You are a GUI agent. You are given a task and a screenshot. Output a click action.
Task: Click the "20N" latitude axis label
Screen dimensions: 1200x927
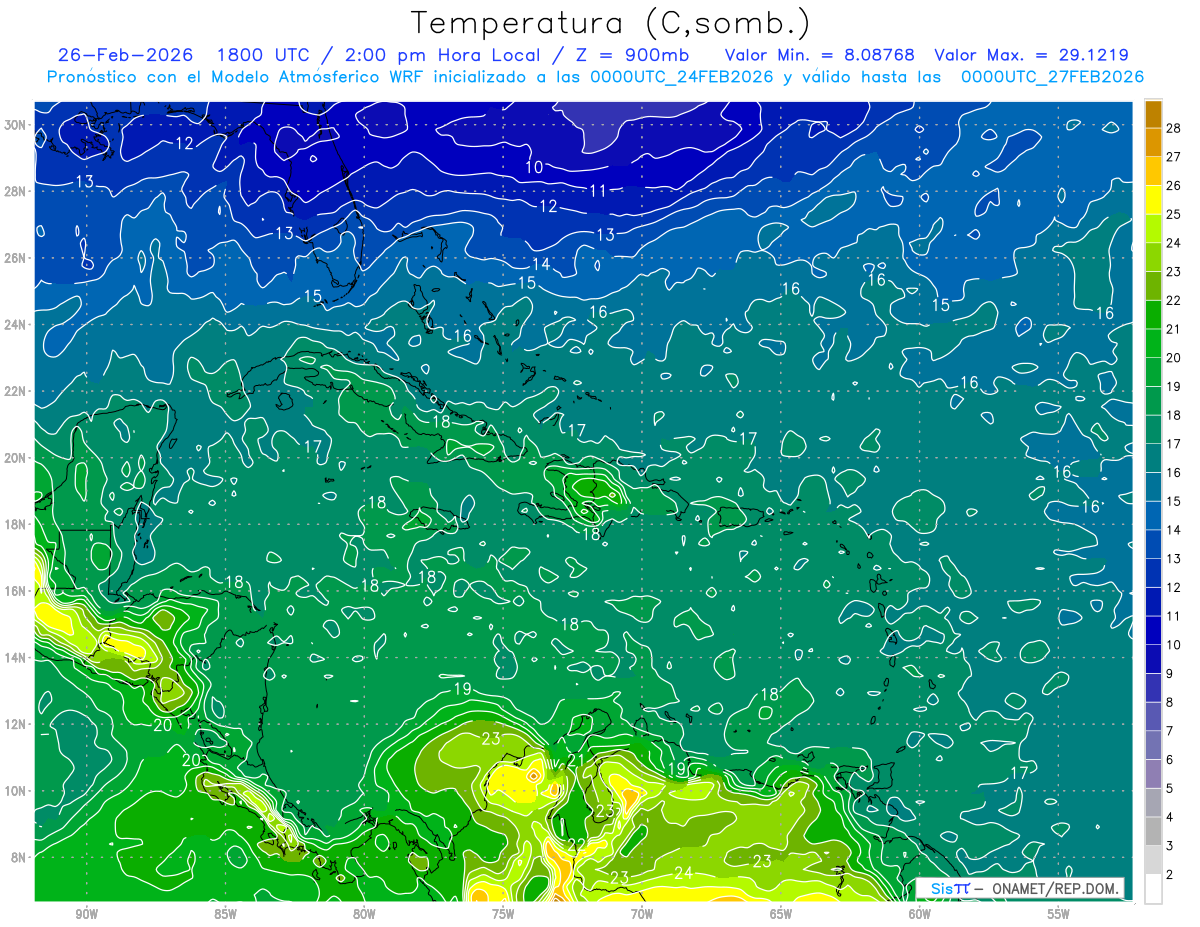click(x=17, y=458)
